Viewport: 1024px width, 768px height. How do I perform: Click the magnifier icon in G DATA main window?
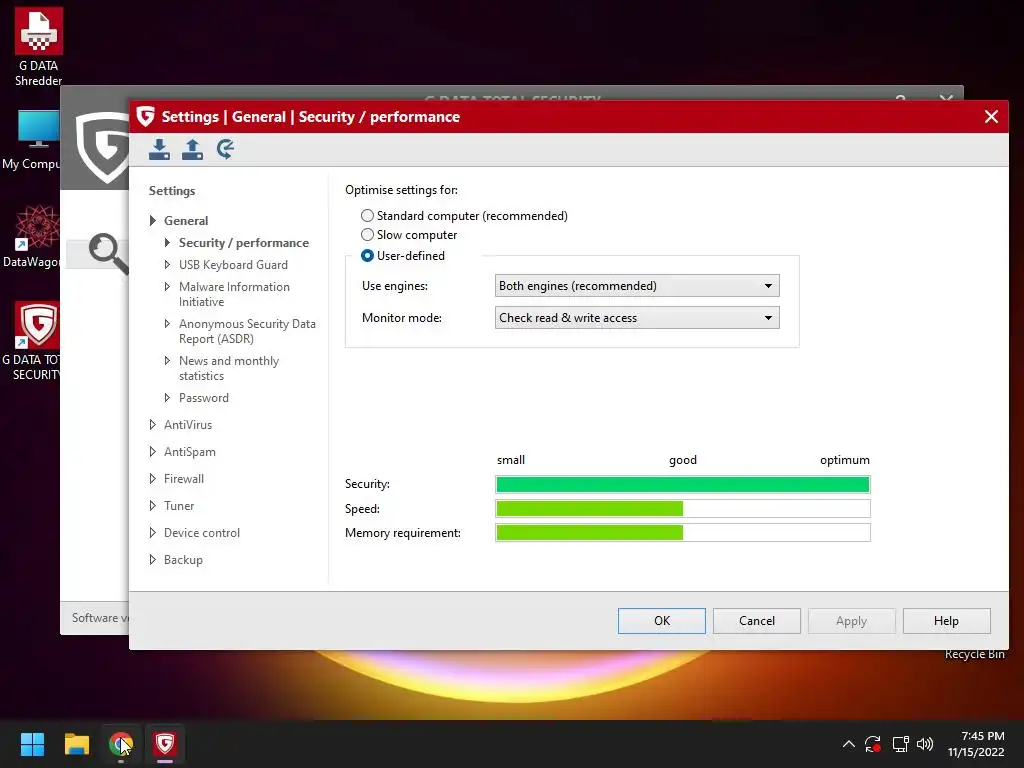tap(108, 252)
